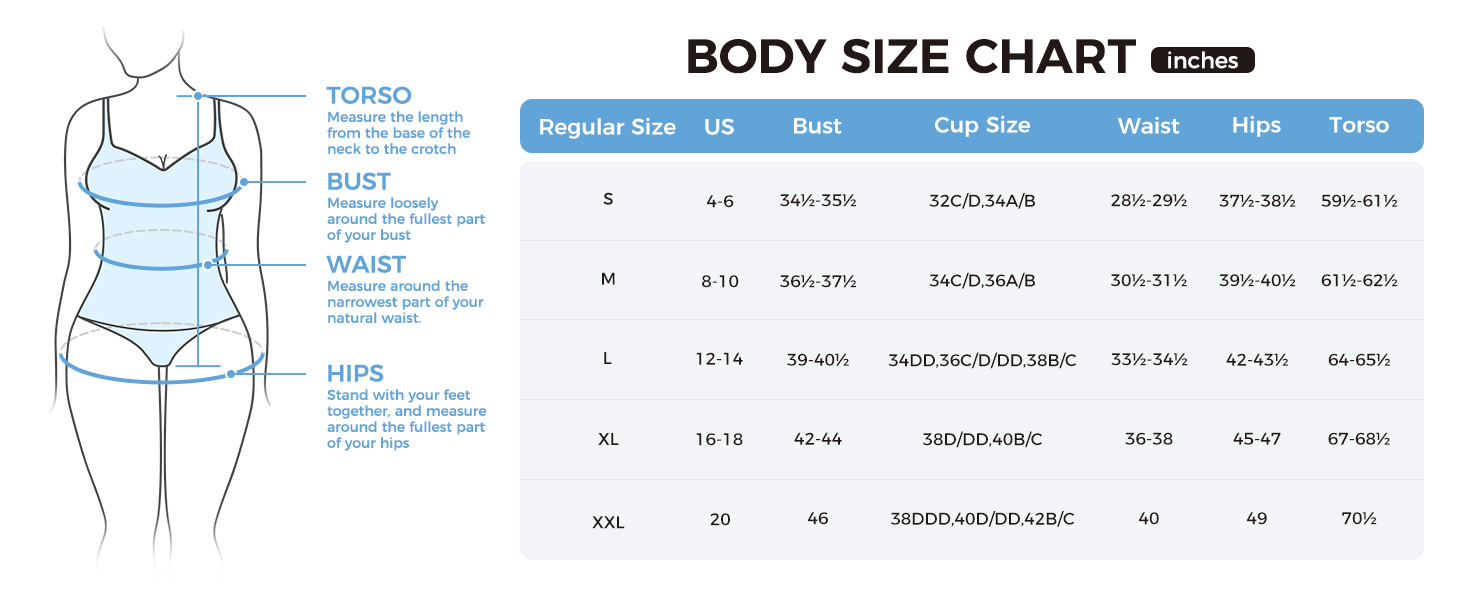Click the blue bust measurement band on figure
1464x600 pixels.
tap(160, 200)
